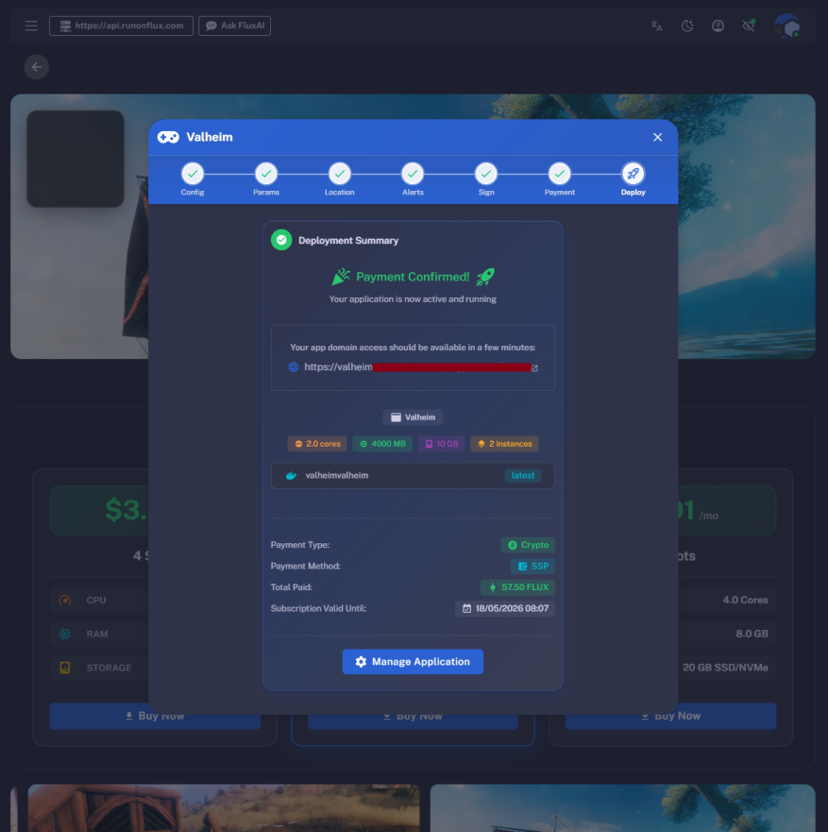Toggle the crossed-out eye visibility icon

point(748,26)
